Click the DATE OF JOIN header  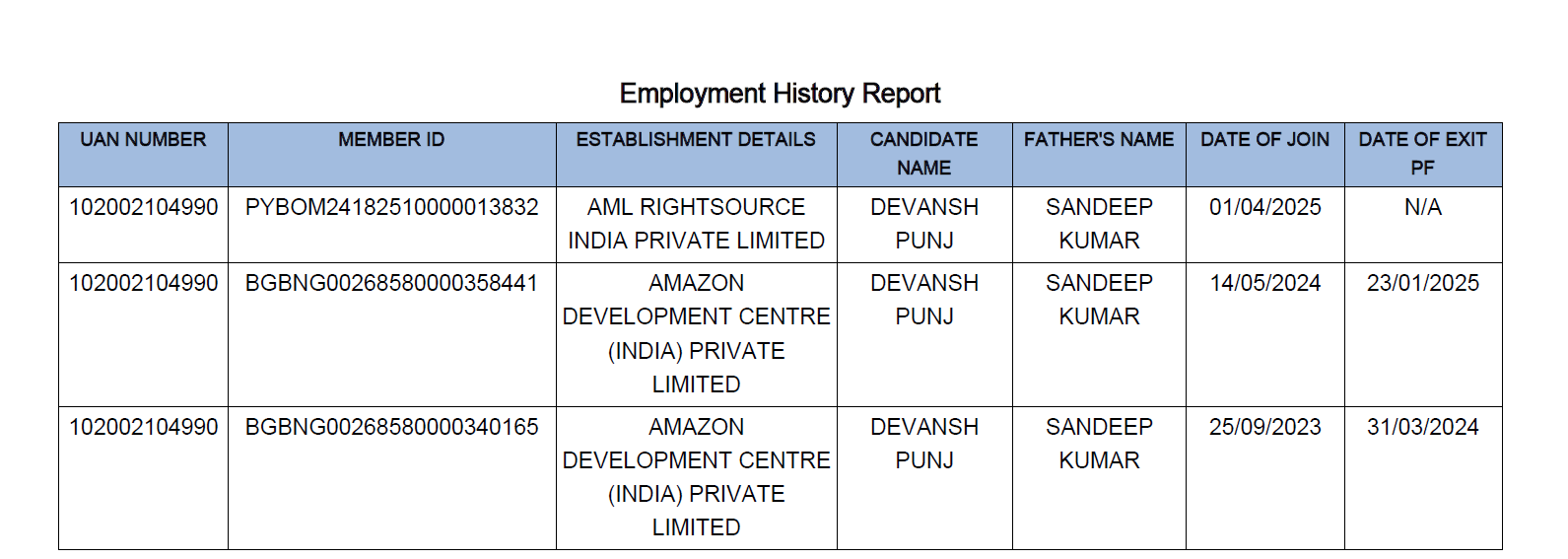(1264, 140)
